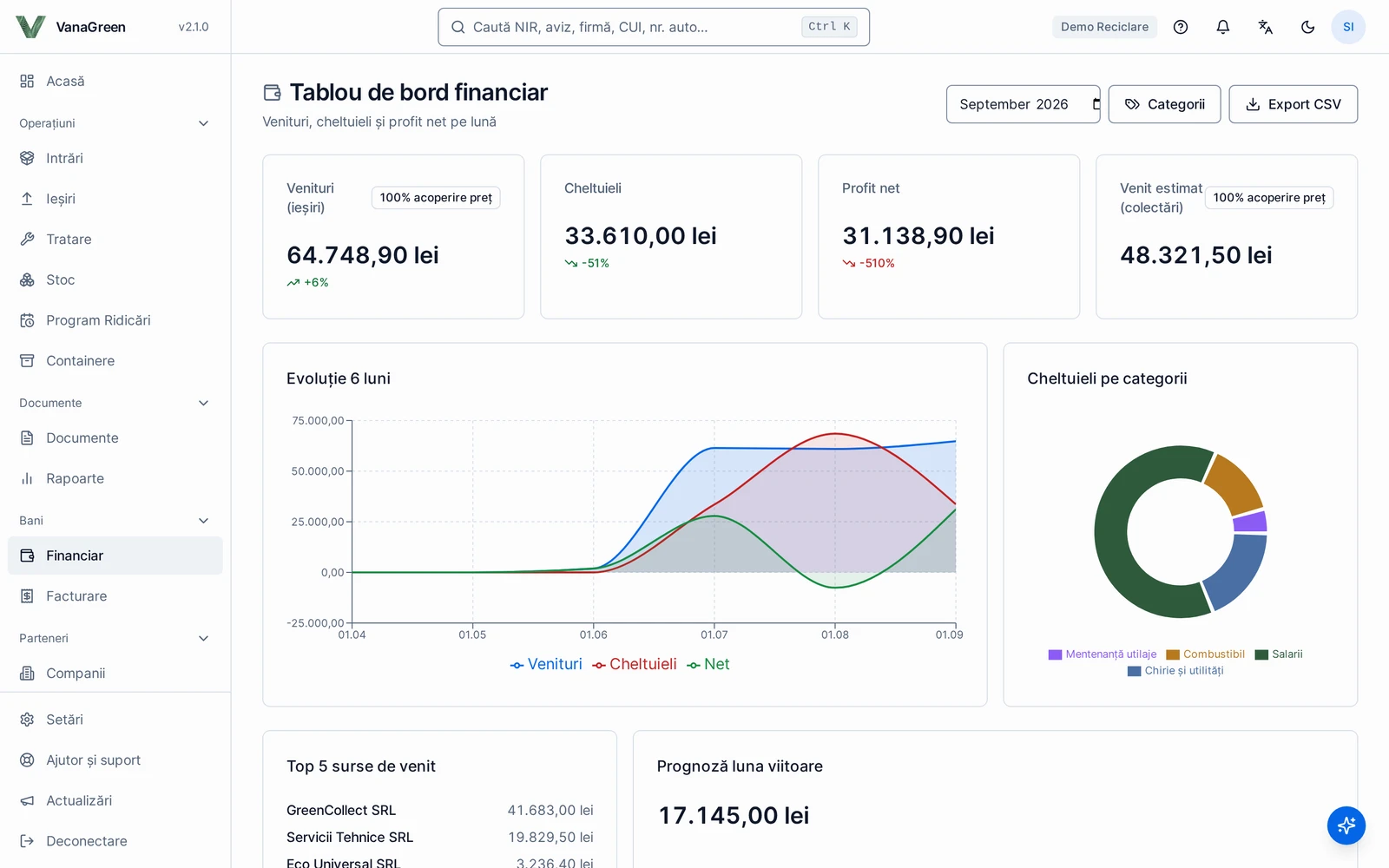1389x868 pixels.
Task: Toggle Chirie și utilități legend entry
Action: 1175,671
